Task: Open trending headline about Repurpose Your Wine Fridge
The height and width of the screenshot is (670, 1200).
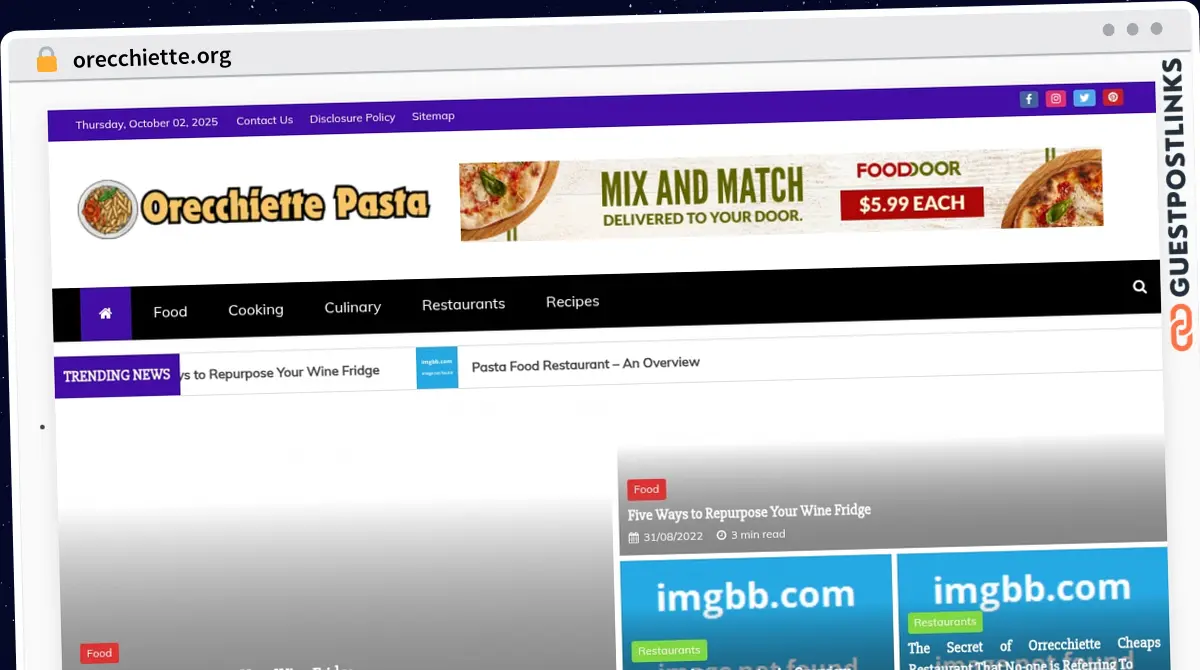Action: (280, 372)
